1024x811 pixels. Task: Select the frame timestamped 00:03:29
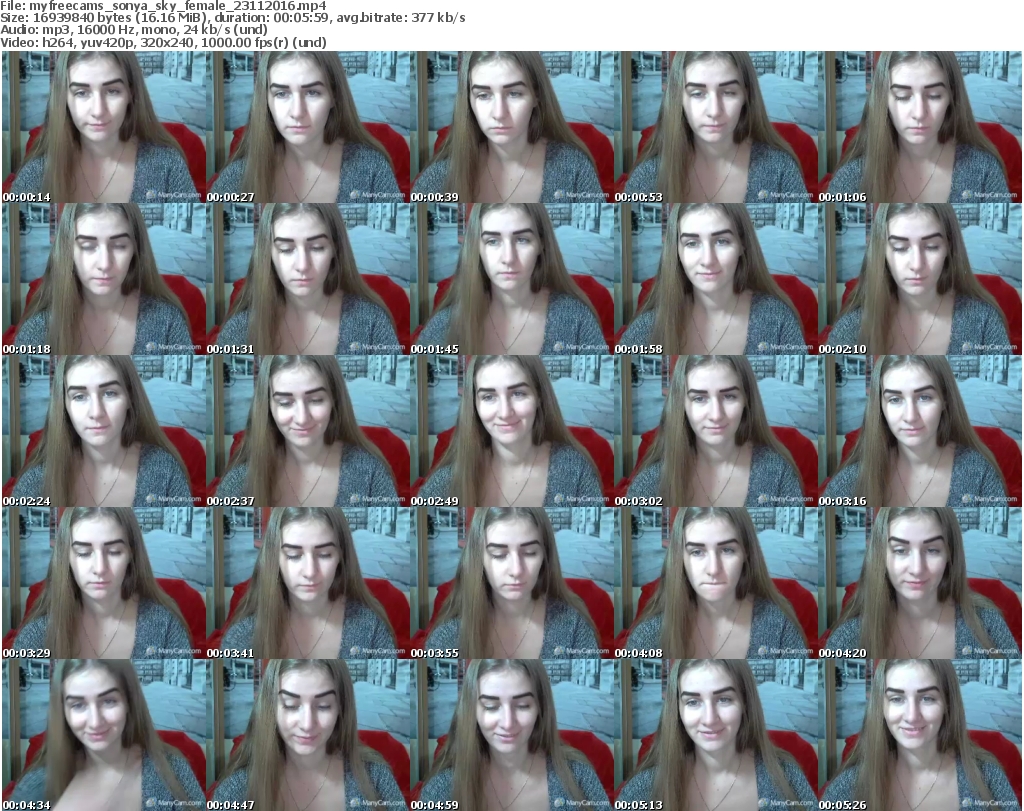pyautogui.click(x=103, y=583)
